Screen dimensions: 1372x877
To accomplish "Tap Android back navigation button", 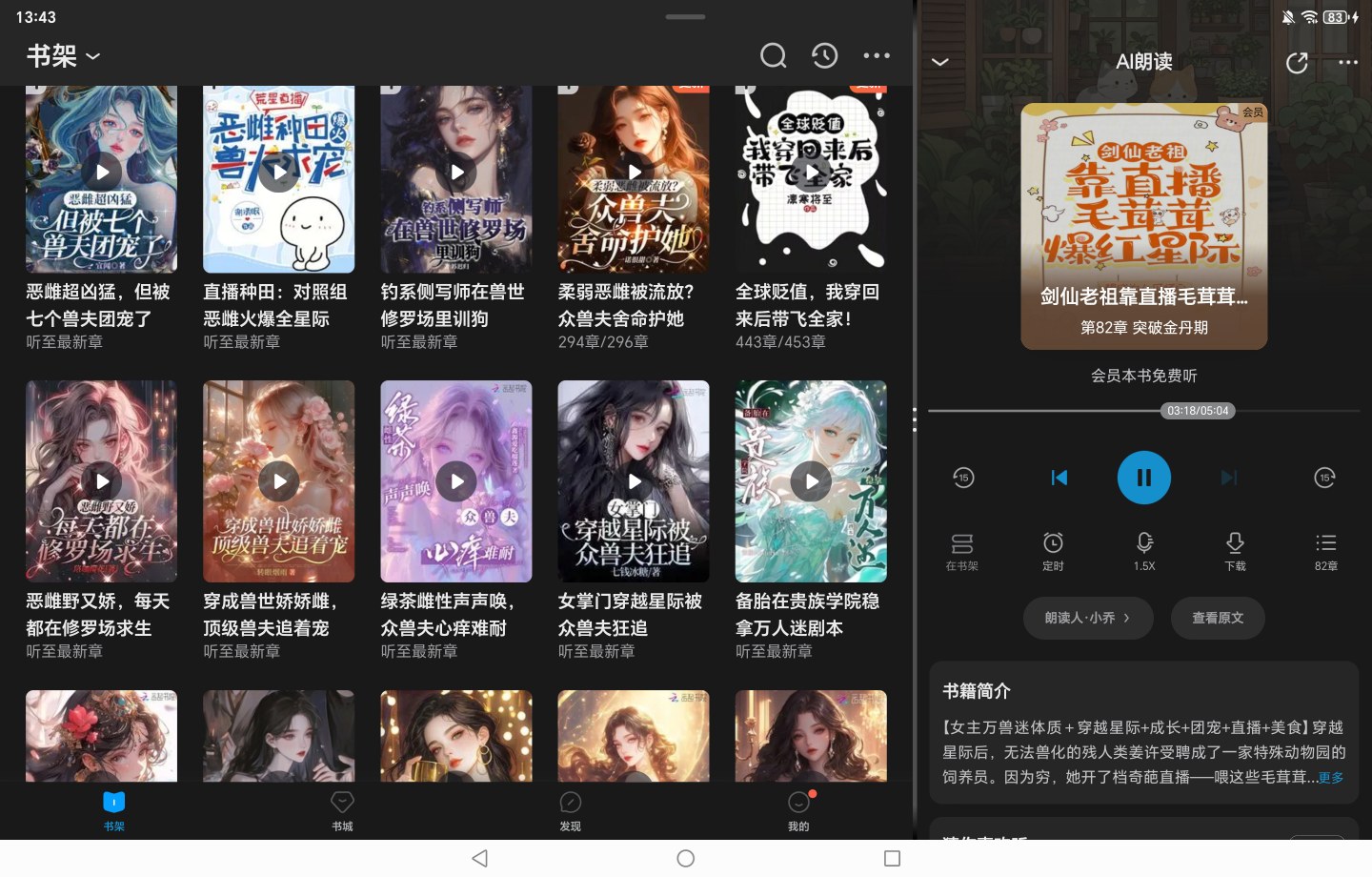I will (x=480, y=859).
